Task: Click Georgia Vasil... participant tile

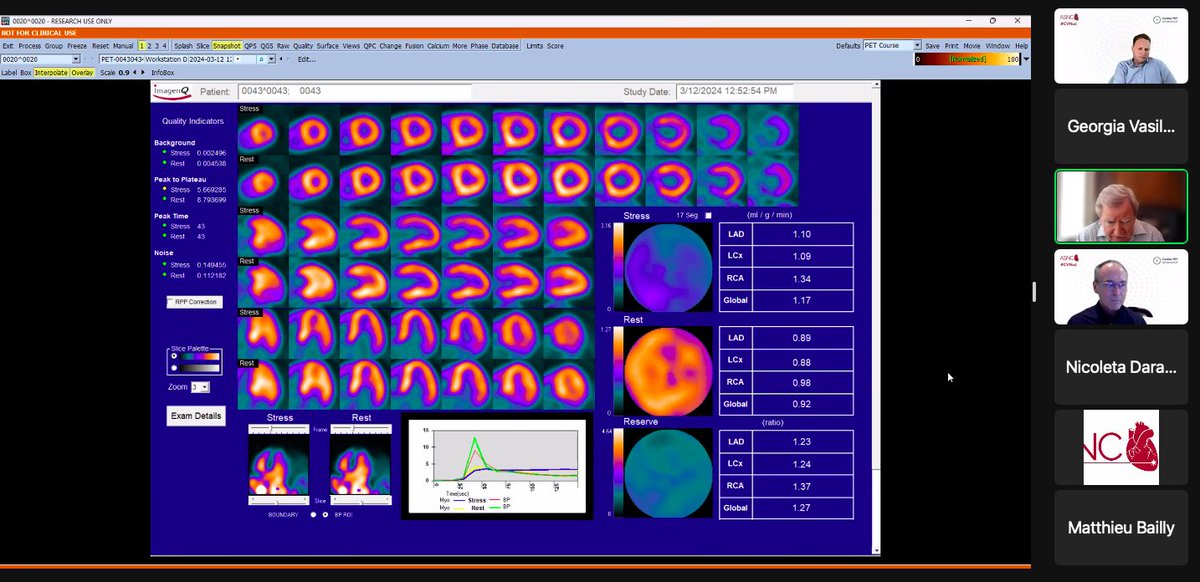Action: [x=1120, y=127]
